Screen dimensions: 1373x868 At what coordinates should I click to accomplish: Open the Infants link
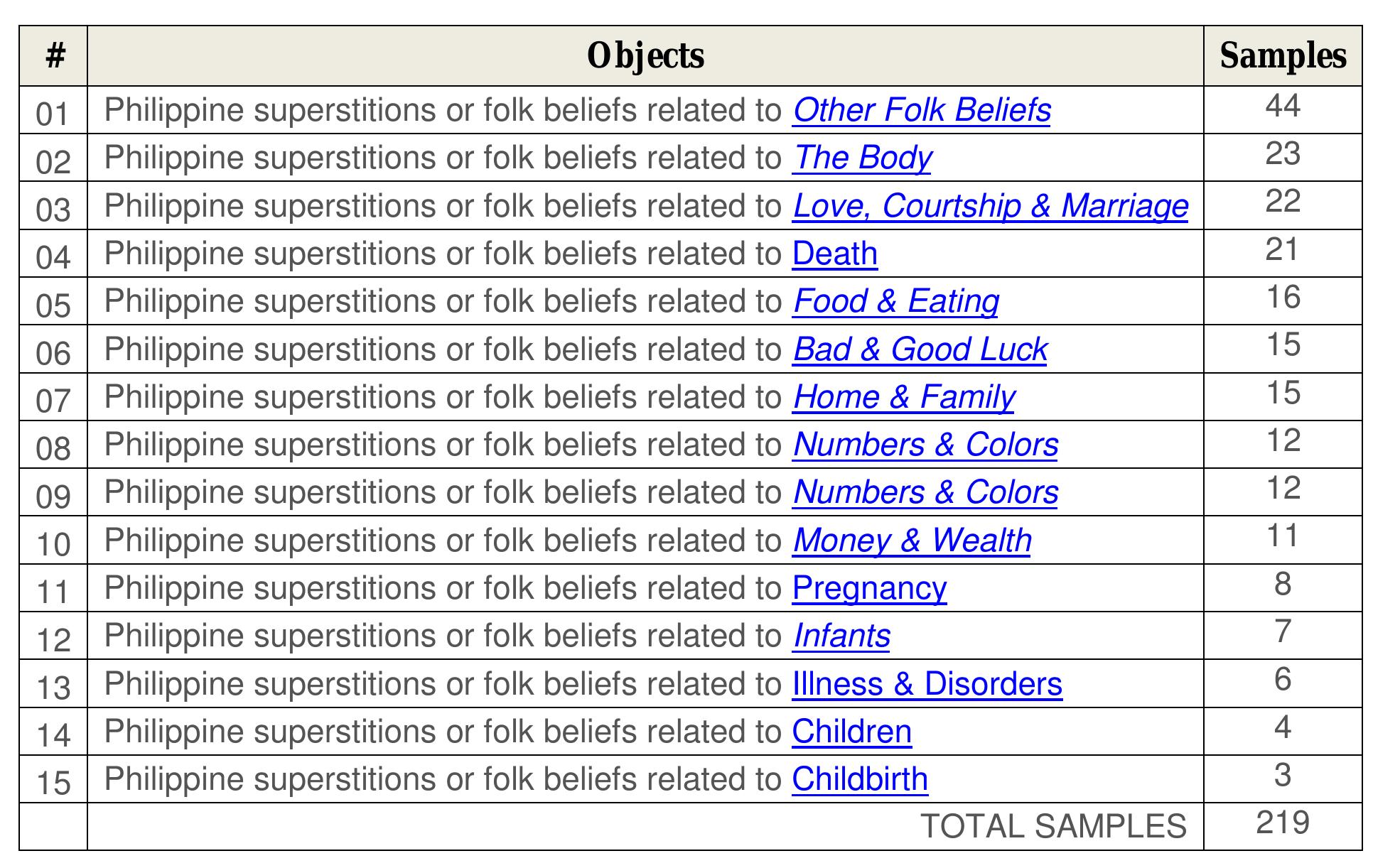click(841, 636)
